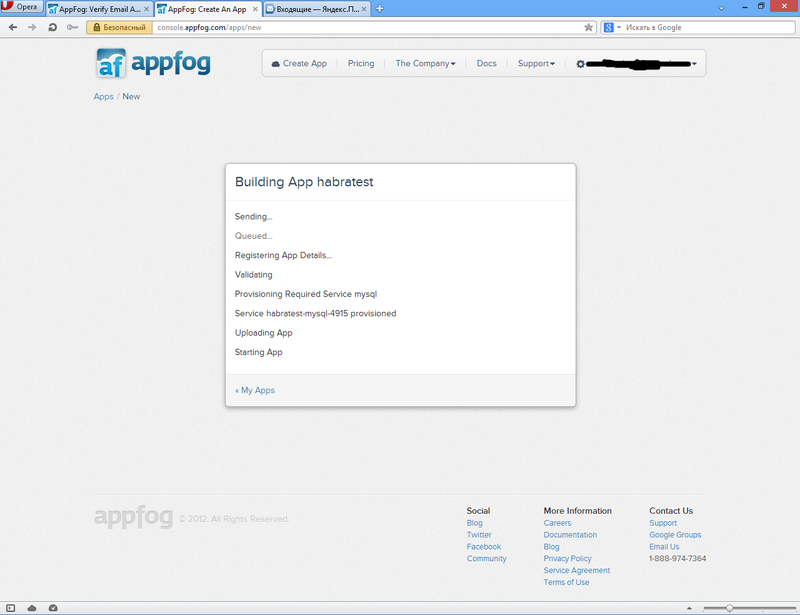Click the 'Service habratest-mysql-4915 provisioned' line
The image size is (800, 615).
tap(315, 313)
